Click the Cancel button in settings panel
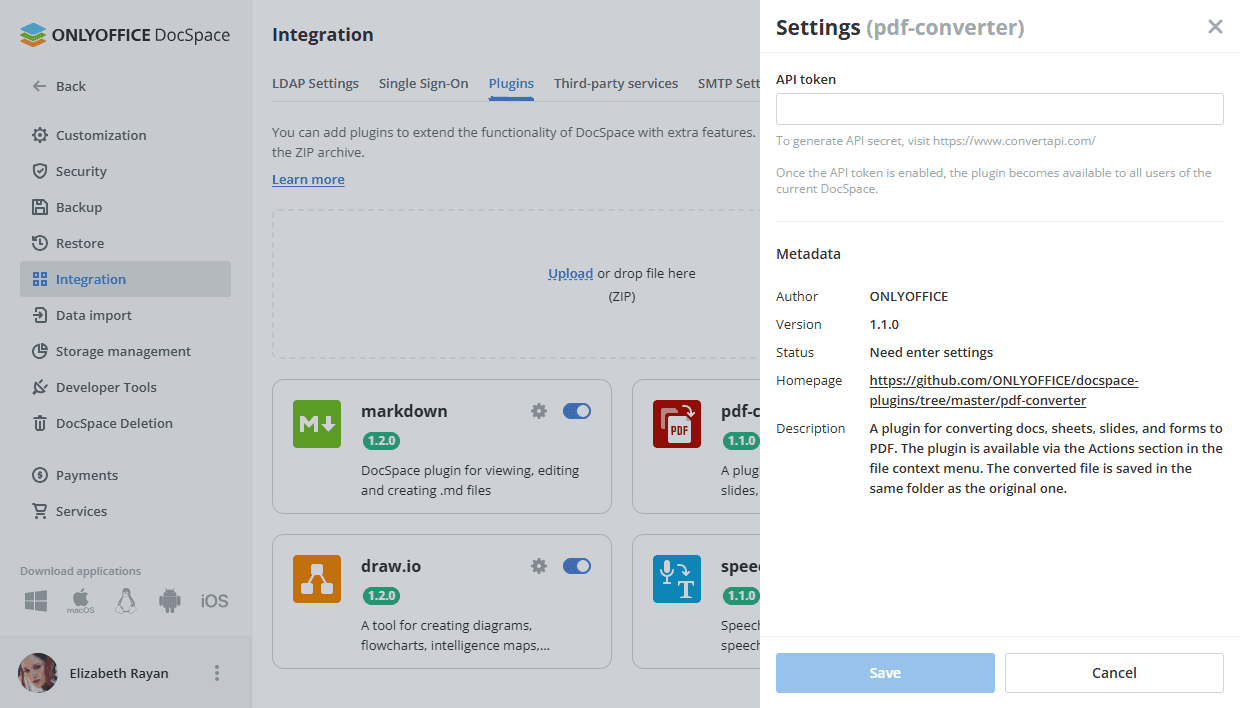Image resolution: width=1240 pixels, height=708 pixels. 1114,673
